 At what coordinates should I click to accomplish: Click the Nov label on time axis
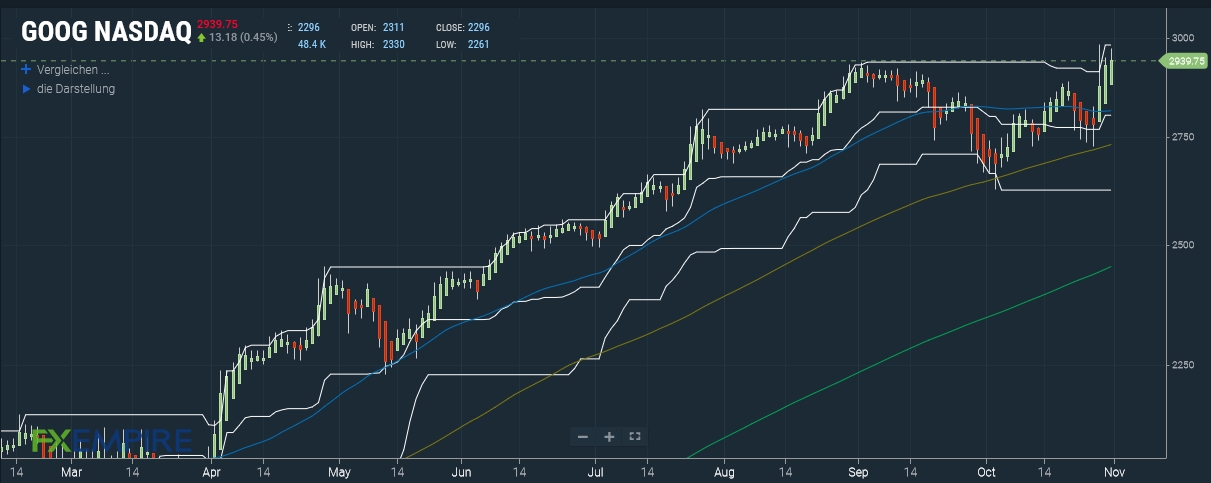(1115, 470)
